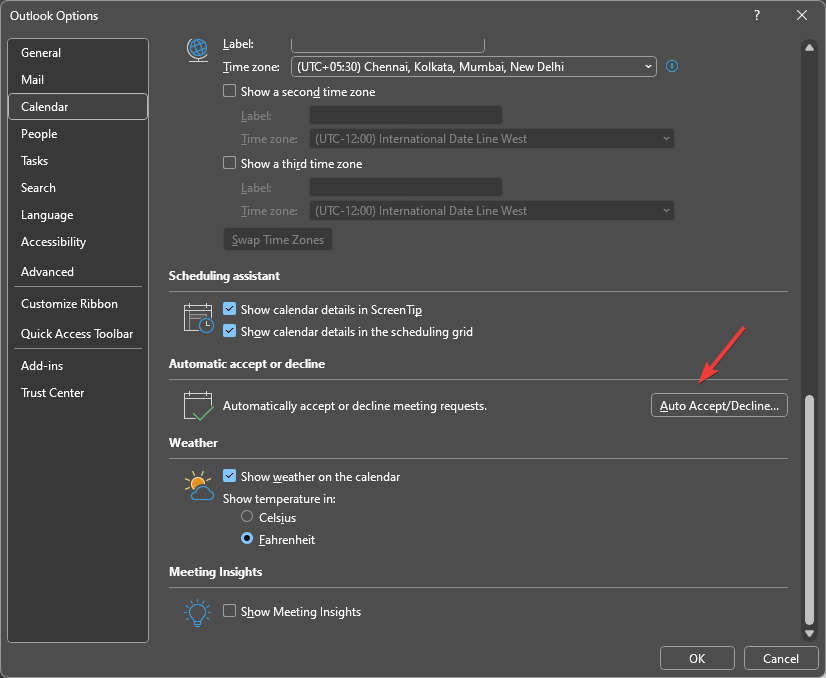This screenshot has width=826, height=678.
Task: Click the Automatically accept or decline meeting requests text
Action: coord(355,406)
